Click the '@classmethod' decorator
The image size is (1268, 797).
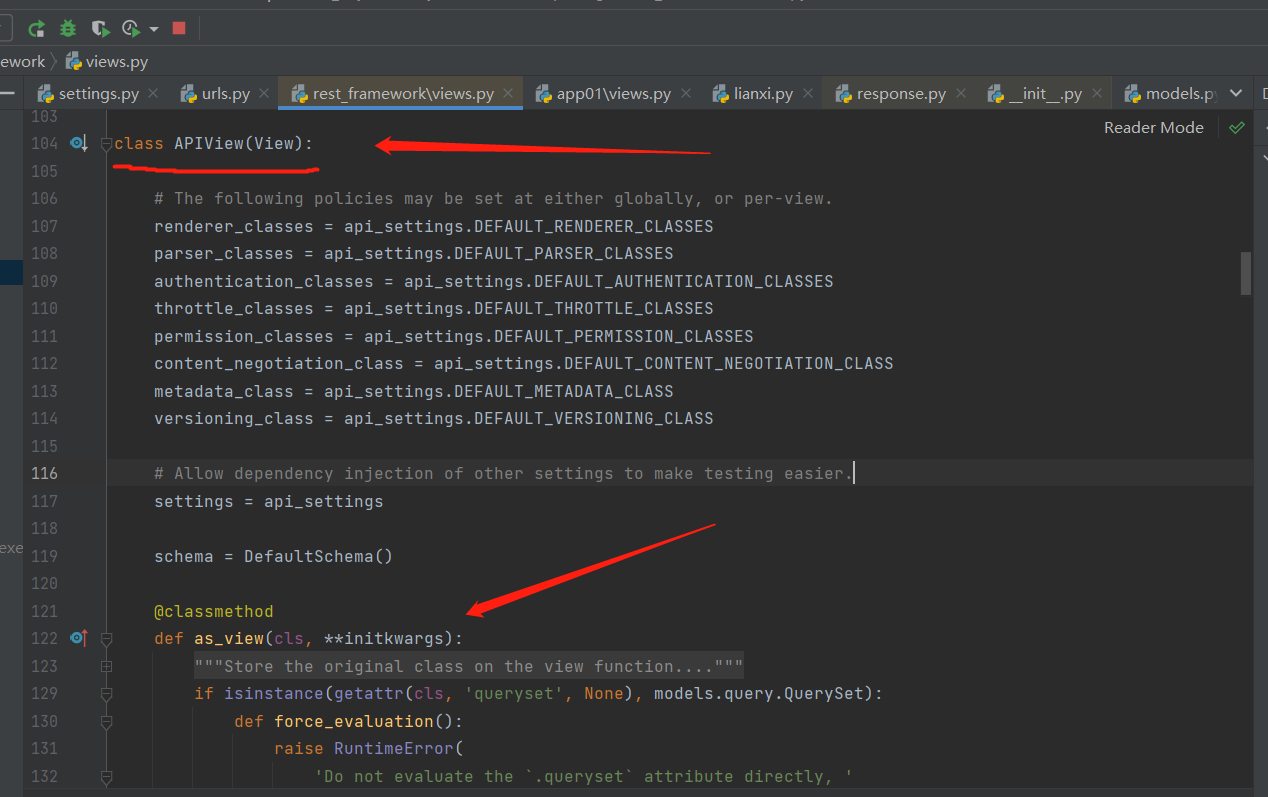pos(213,611)
